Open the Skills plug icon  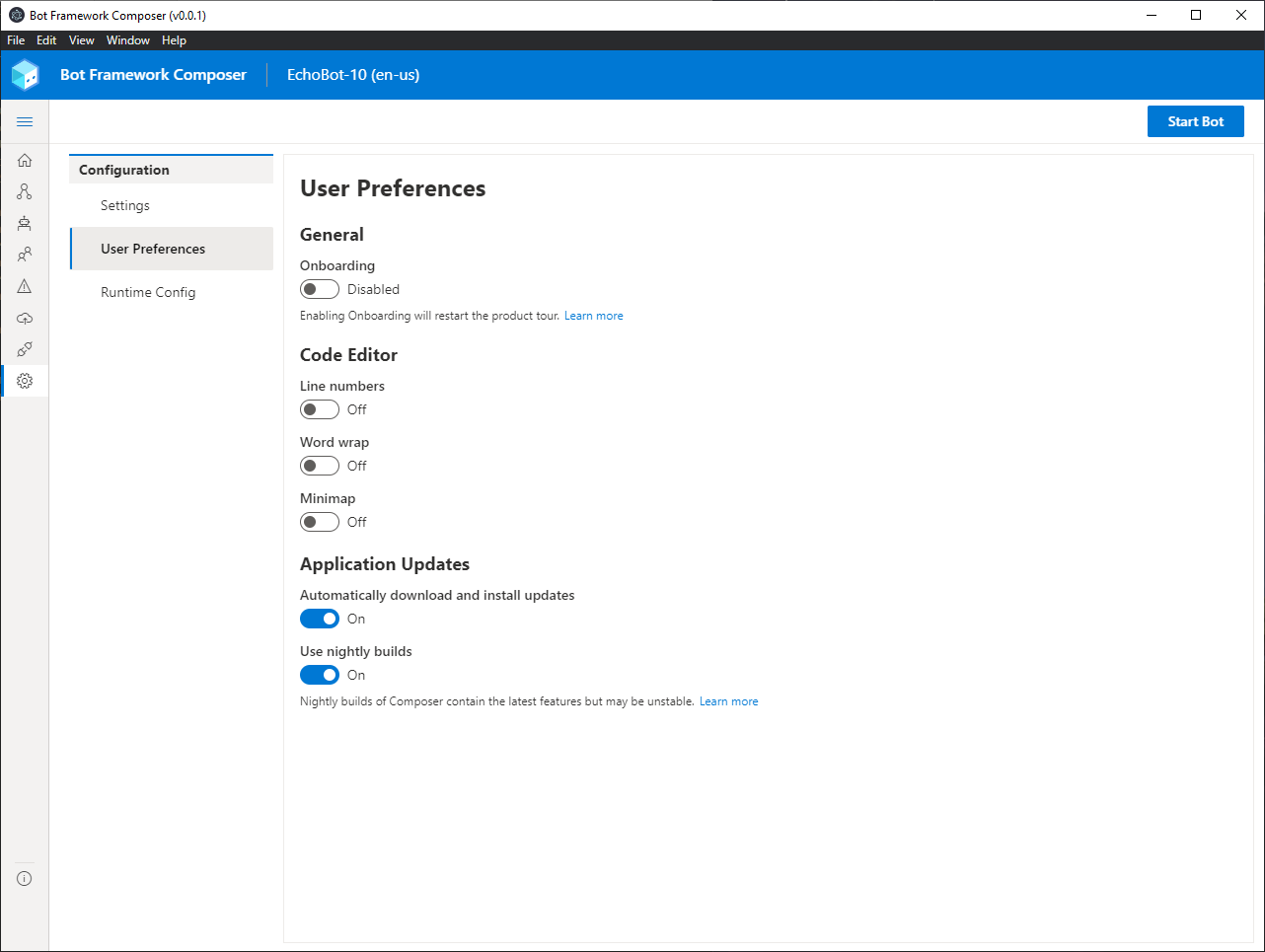25,349
